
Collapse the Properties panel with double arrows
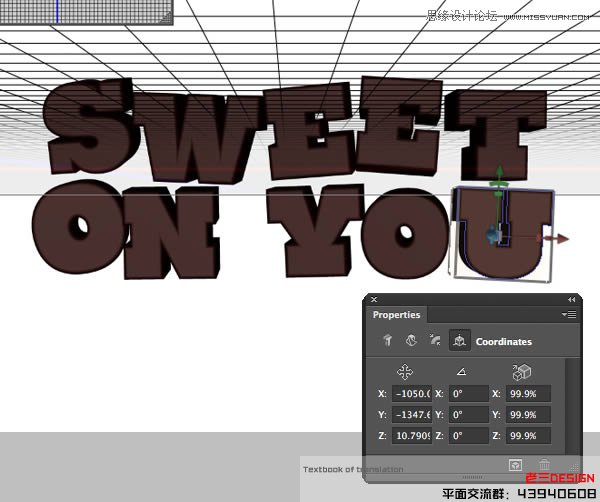coord(572,299)
